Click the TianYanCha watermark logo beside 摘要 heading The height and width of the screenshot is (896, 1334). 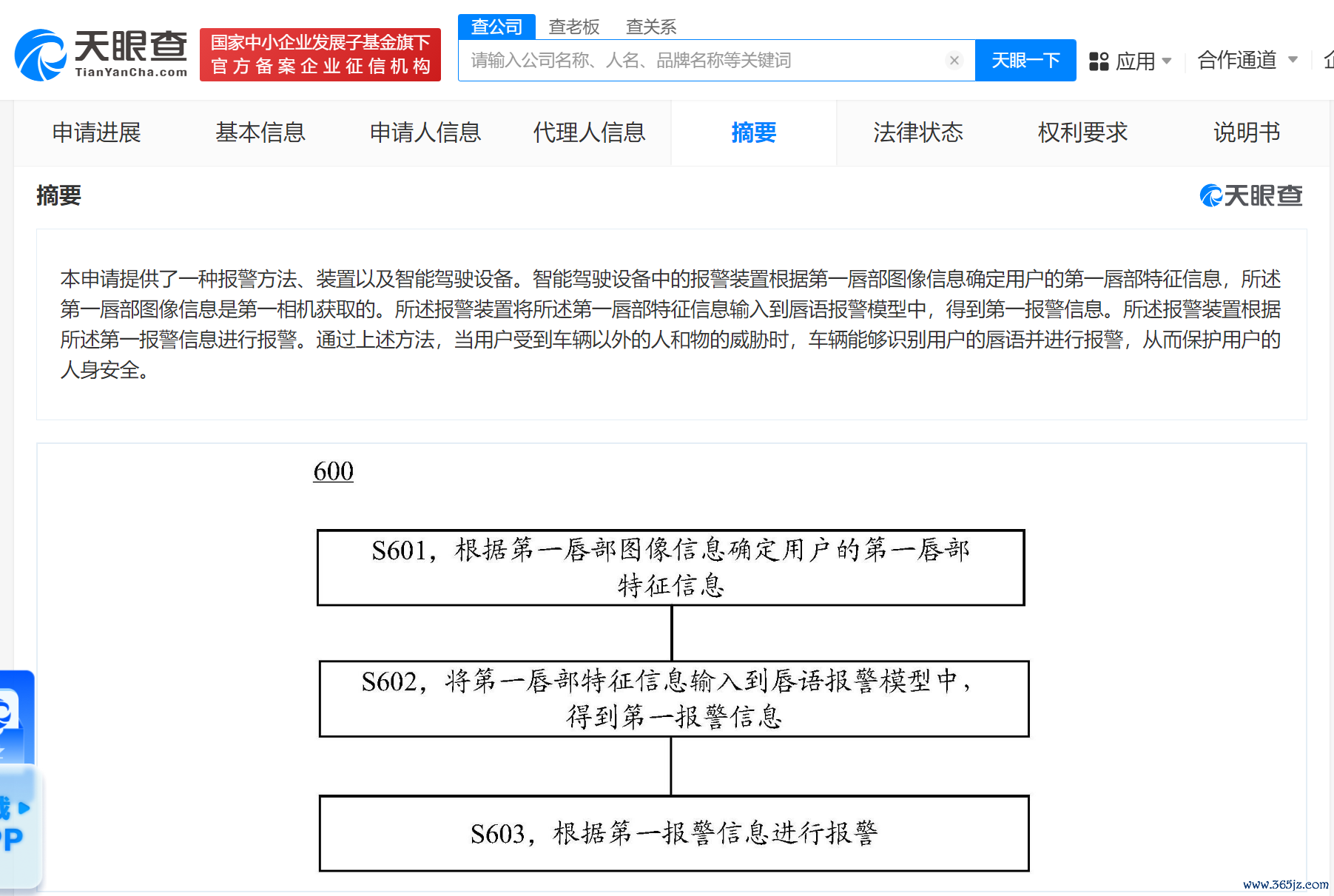coord(1250,195)
